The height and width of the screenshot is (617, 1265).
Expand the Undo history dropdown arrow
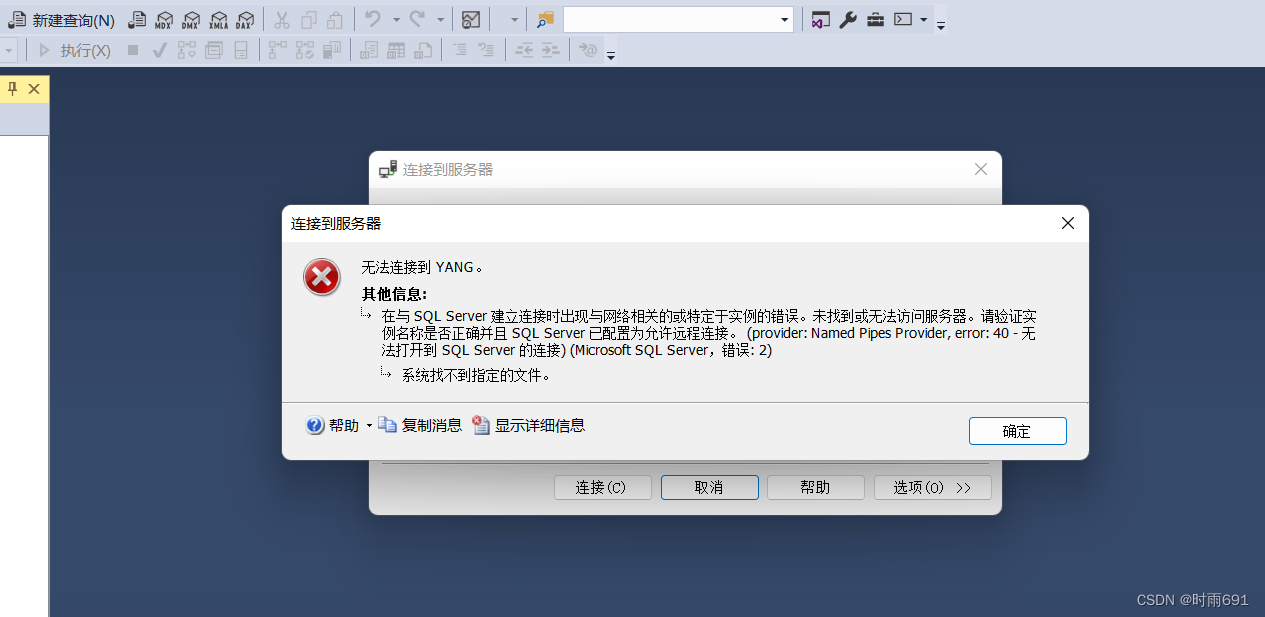click(396, 20)
